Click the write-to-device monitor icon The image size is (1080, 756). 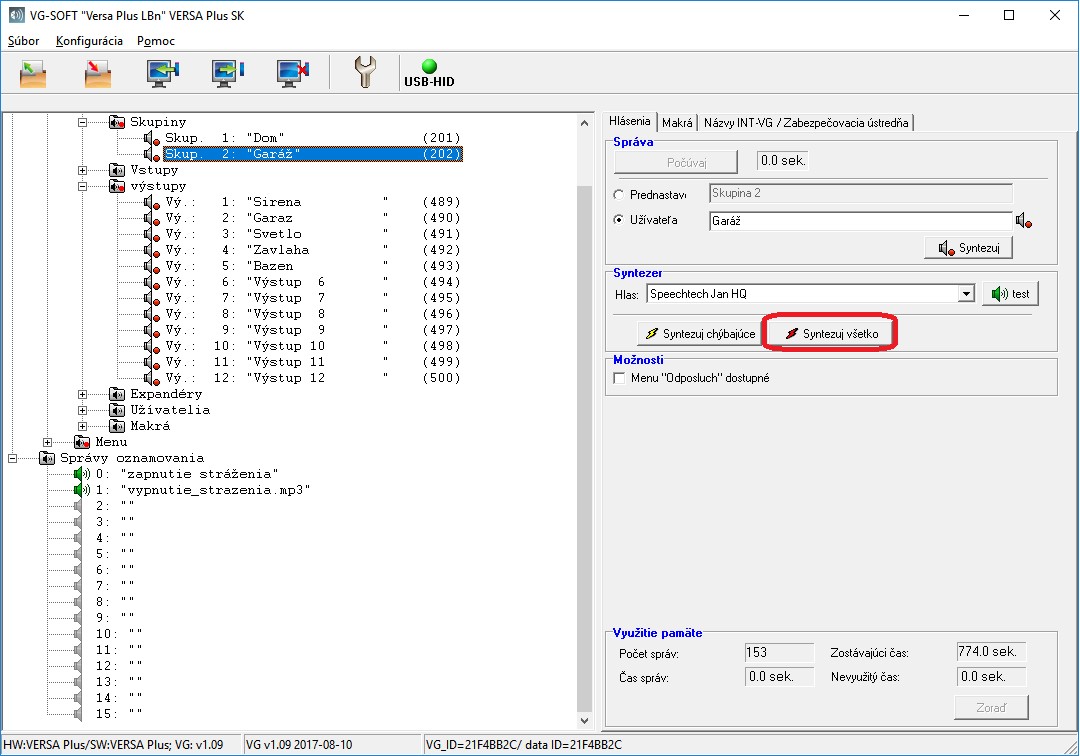tap(227, 73)
